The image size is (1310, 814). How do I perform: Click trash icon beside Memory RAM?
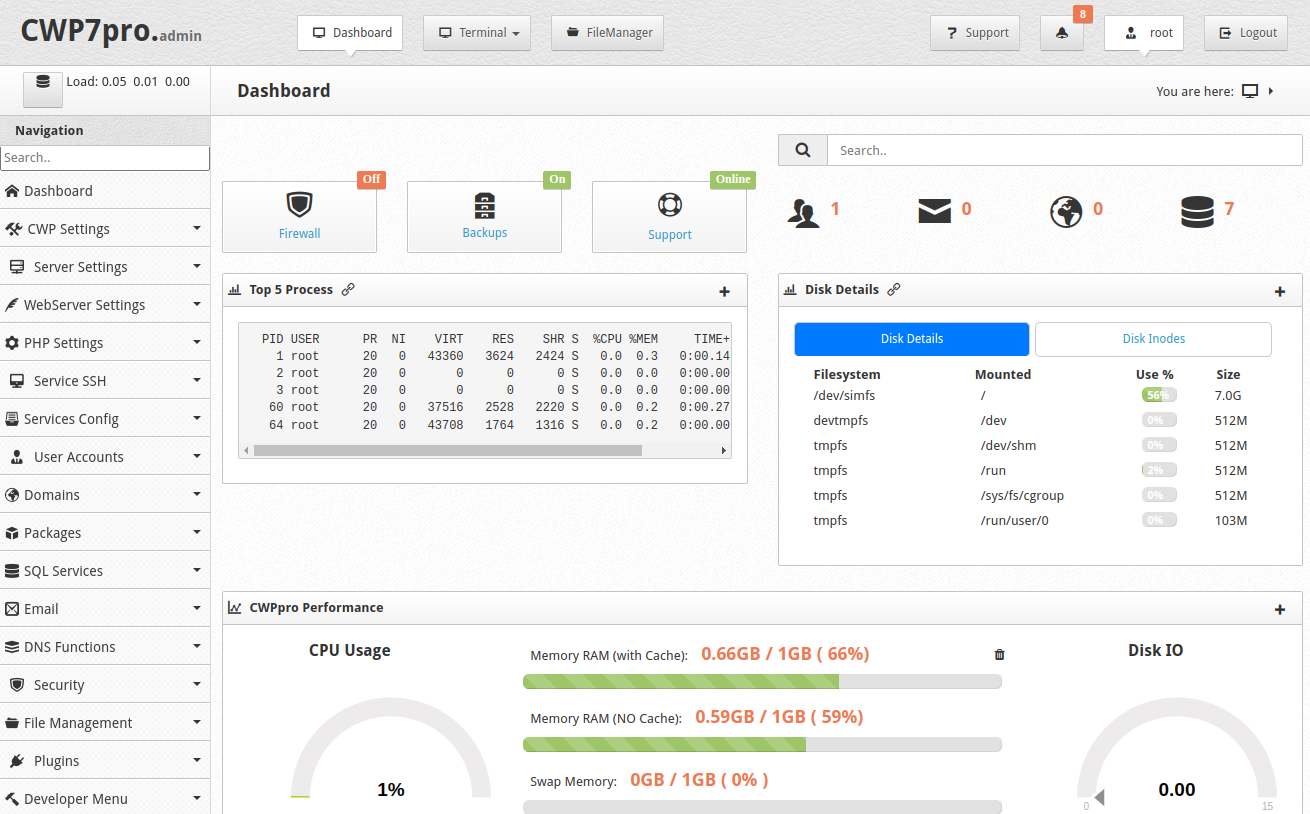click(999, 655)
